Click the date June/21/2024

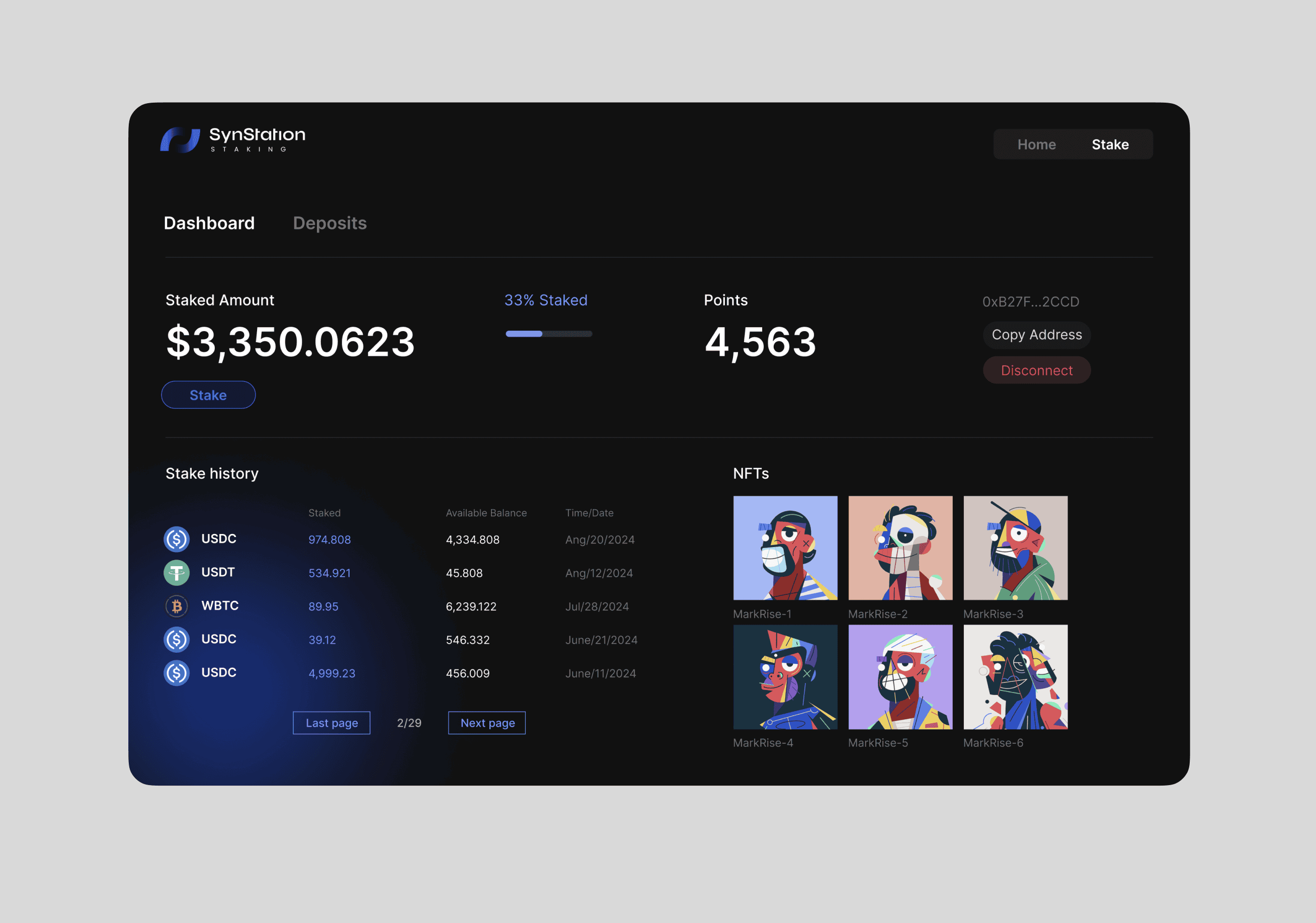click(601, 640)
